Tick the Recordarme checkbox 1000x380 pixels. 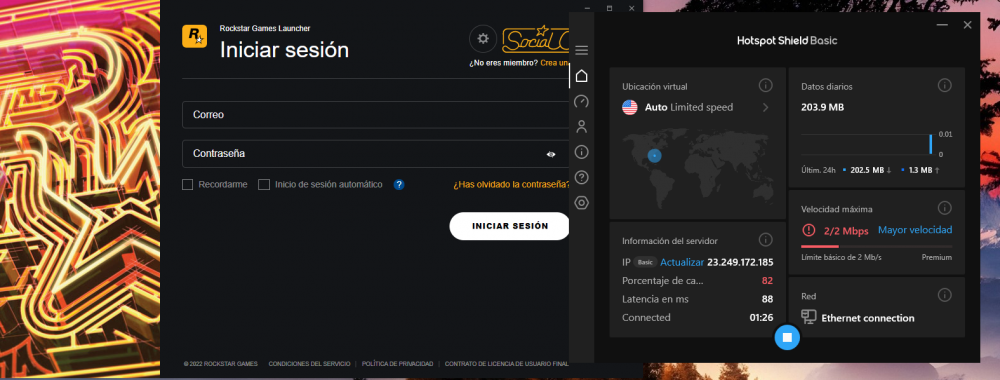click(x=188, y=185)
